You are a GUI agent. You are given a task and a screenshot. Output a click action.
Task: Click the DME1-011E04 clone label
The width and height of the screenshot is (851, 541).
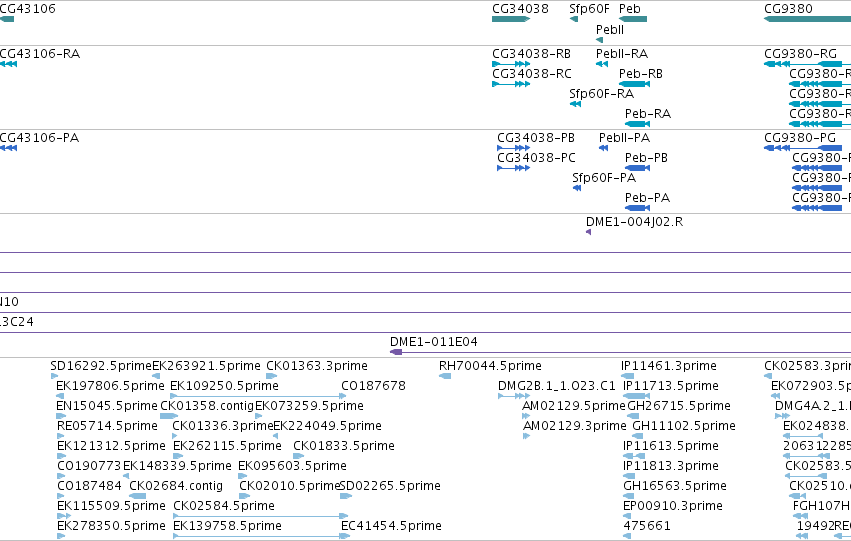pyautogui.click(x=434, y=342)
